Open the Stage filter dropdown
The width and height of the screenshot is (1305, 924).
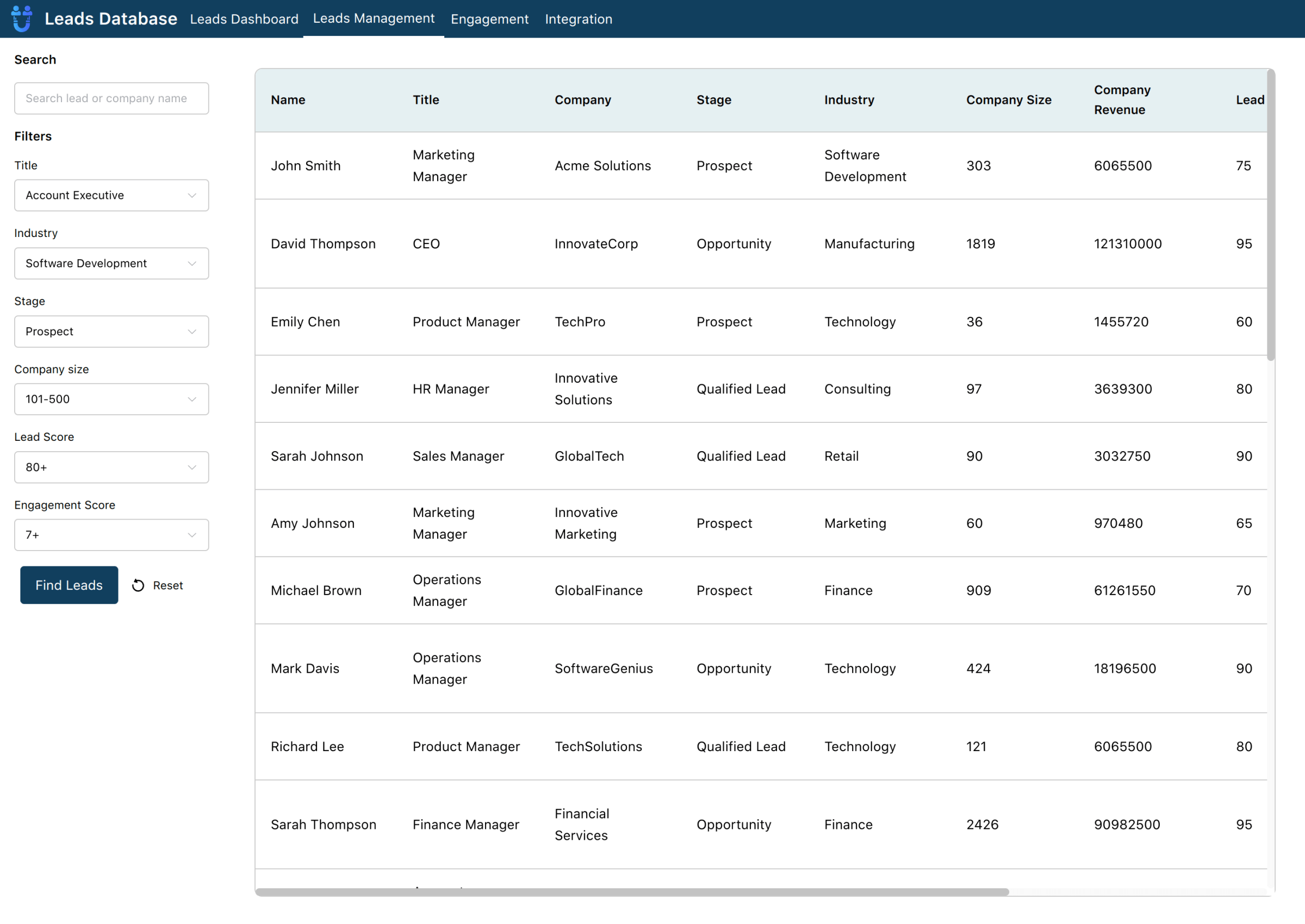(x=111, y=331)
